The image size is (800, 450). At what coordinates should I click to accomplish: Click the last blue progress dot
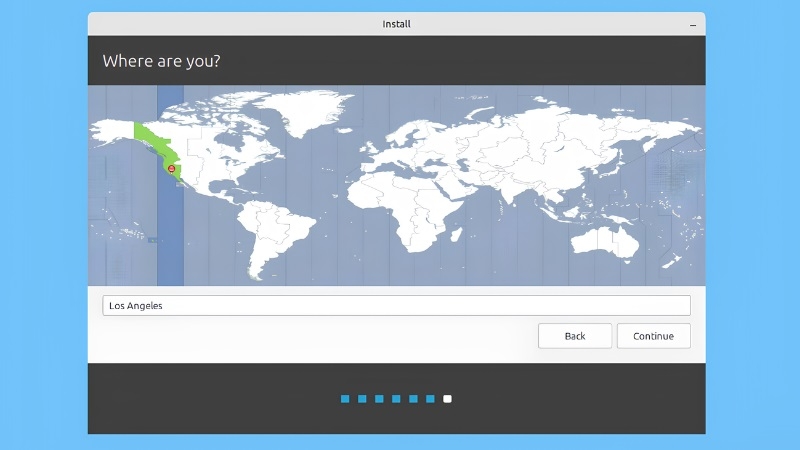(431, 399)
